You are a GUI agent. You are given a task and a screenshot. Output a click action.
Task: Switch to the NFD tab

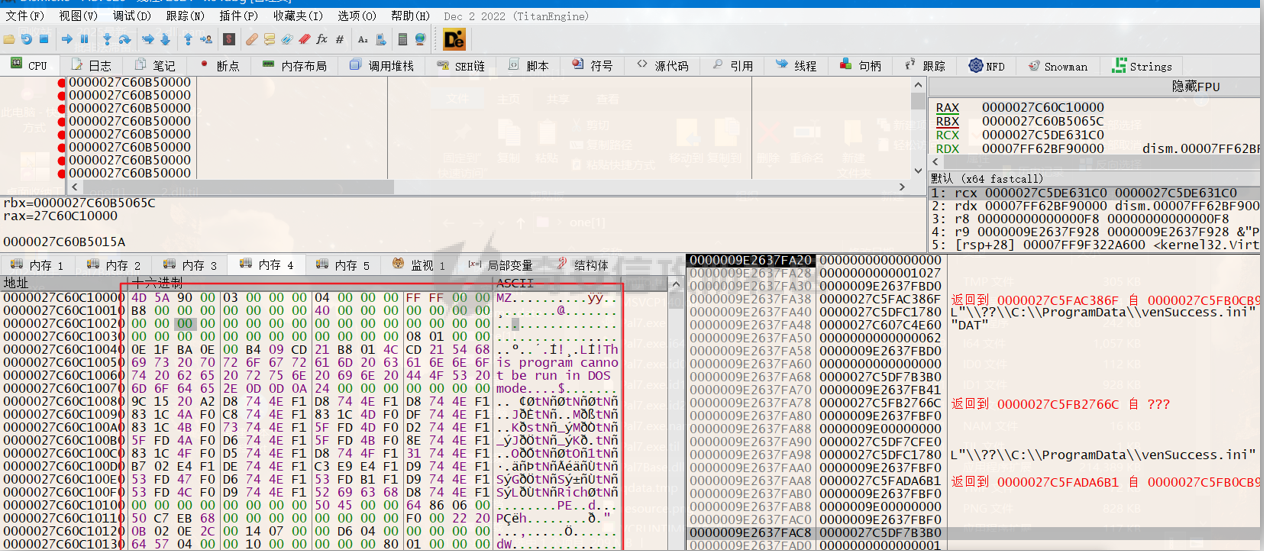tap(986, 66)
